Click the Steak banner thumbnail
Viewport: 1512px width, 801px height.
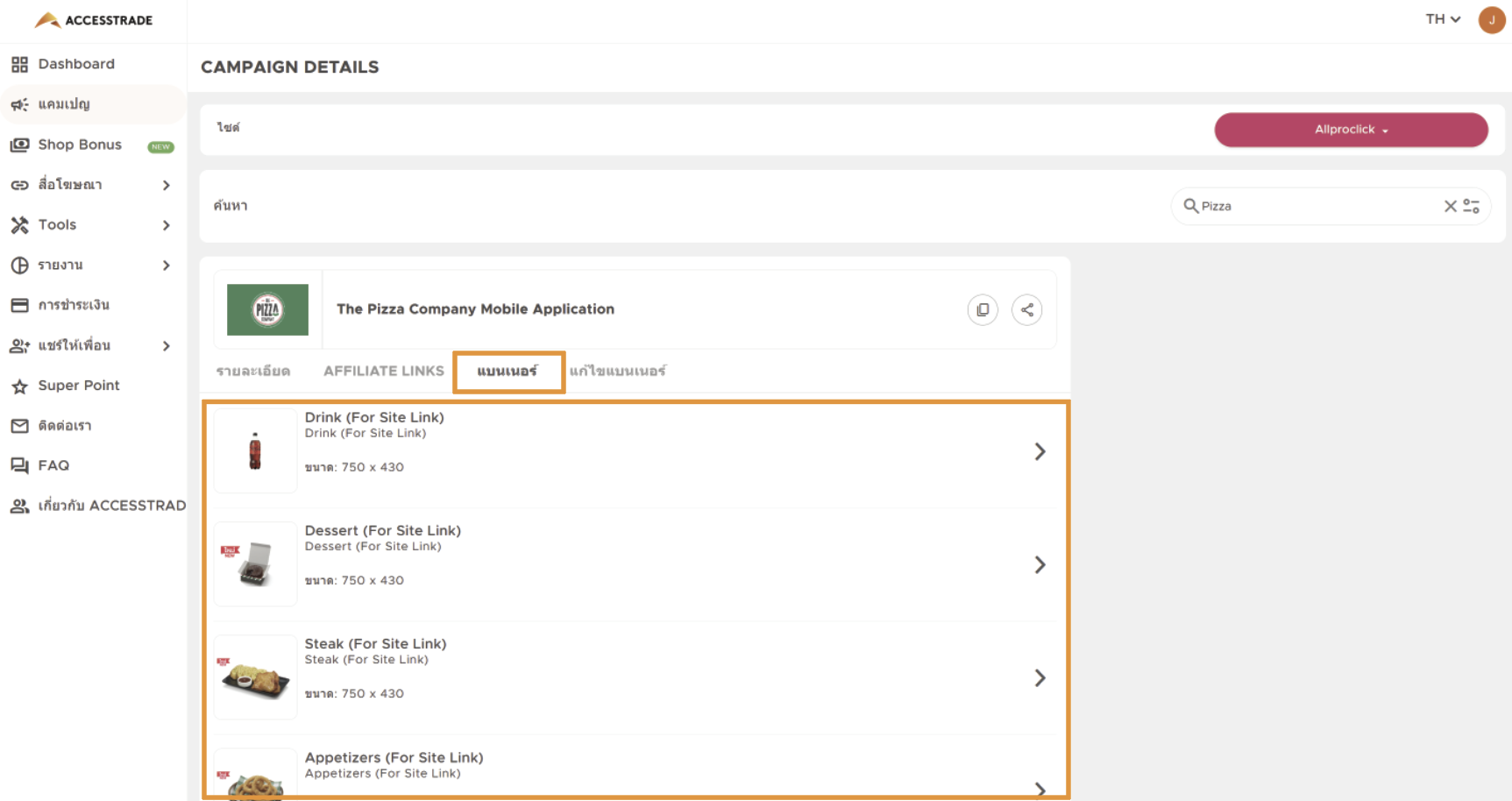(255, 677)
